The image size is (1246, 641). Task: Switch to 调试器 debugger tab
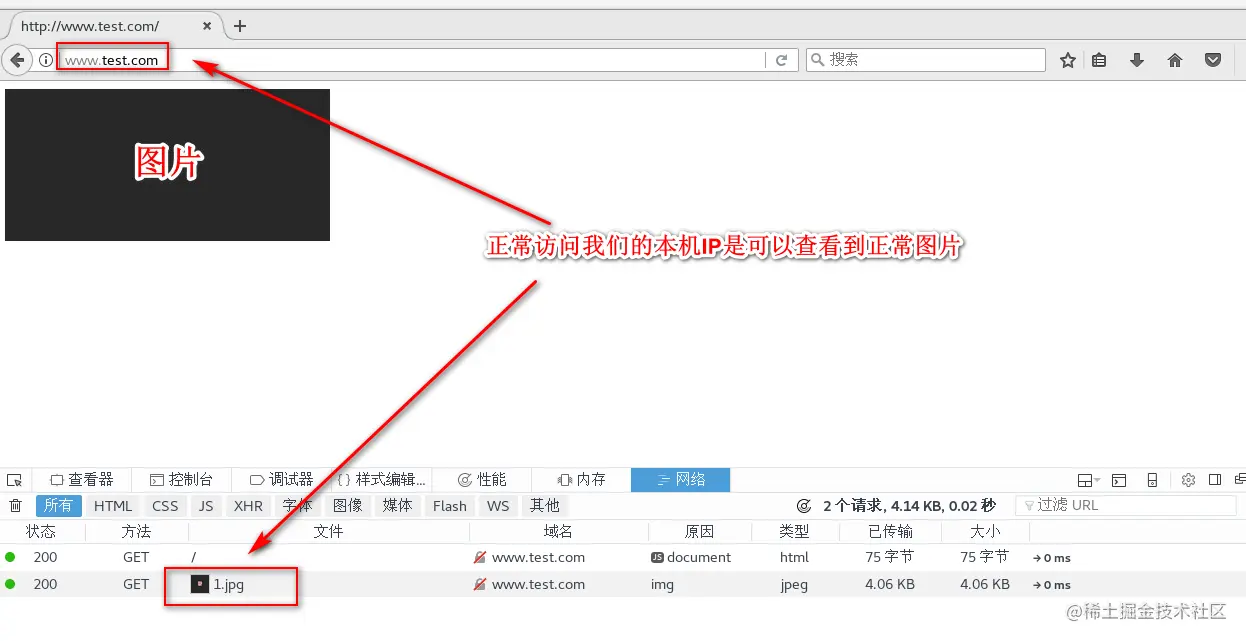(x=281, y=480)
